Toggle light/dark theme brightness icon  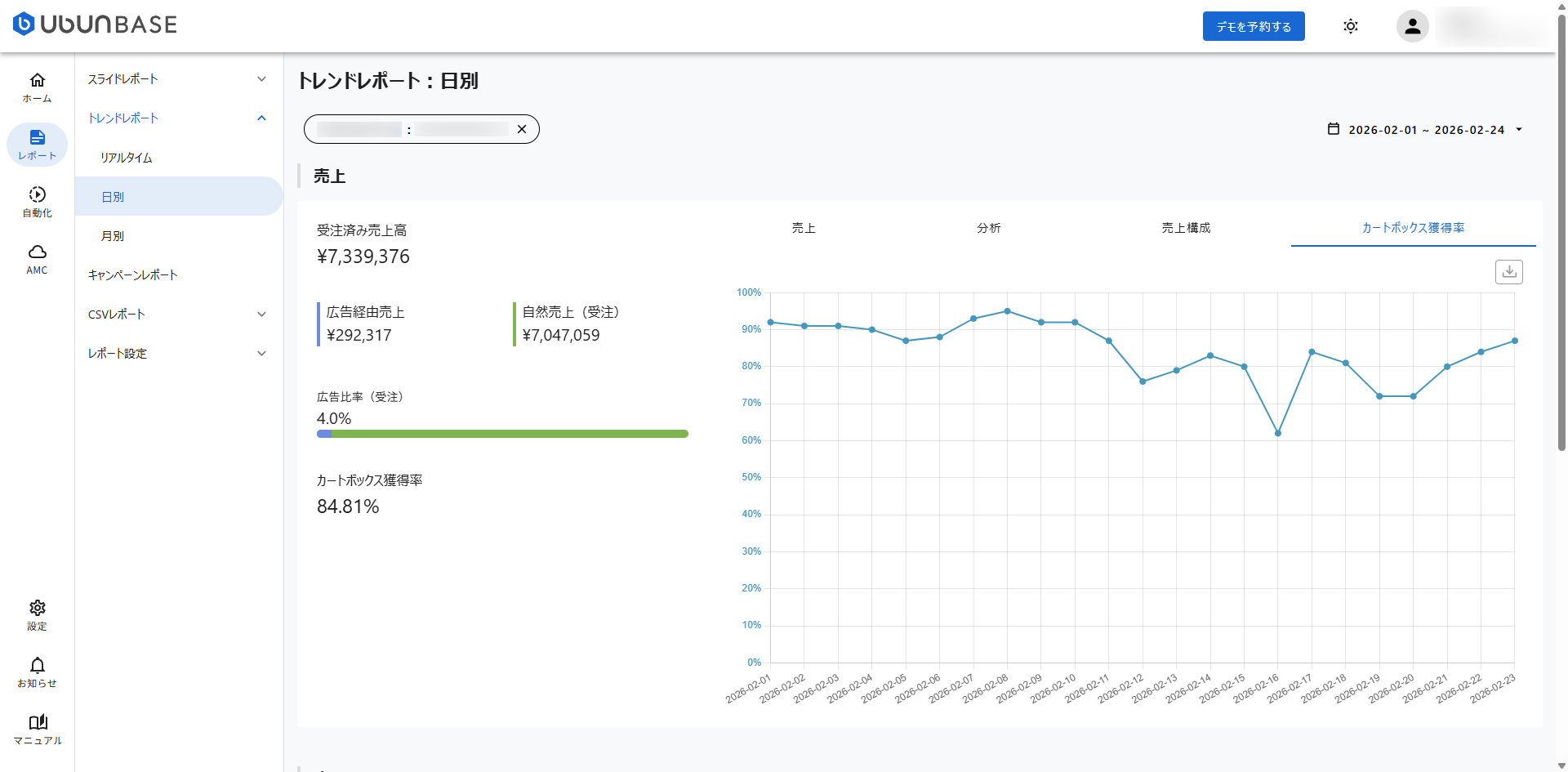[x=1351, y=26]
